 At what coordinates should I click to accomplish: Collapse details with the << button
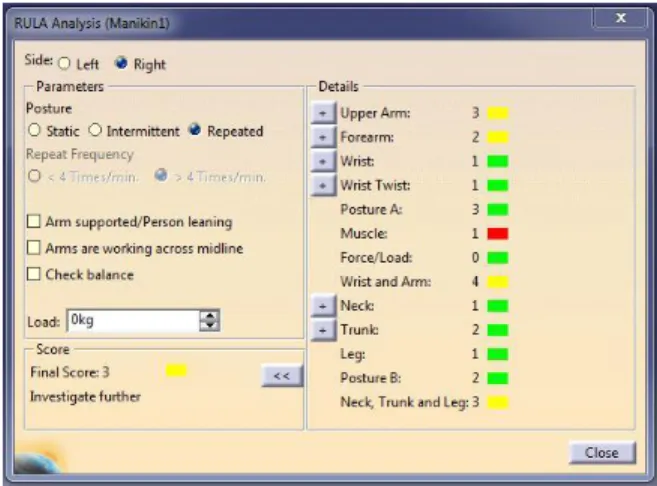[282, 376]
